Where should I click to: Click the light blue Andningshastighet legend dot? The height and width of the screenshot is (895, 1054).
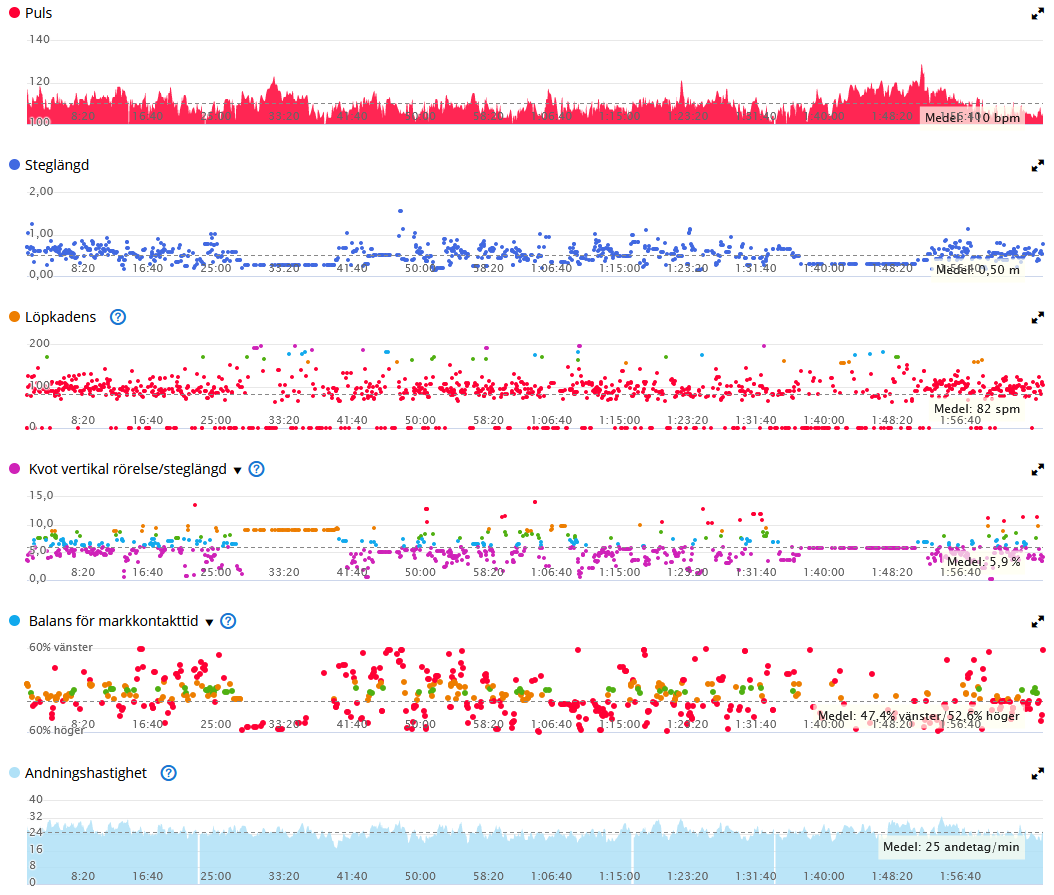click(x=14, y=773)
